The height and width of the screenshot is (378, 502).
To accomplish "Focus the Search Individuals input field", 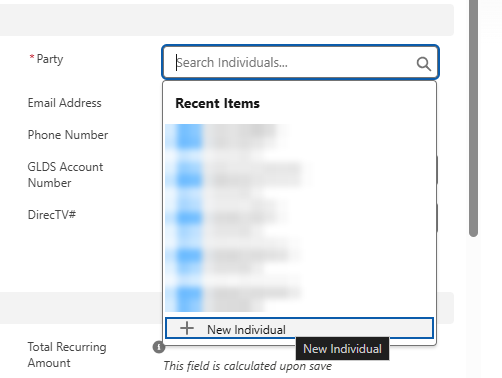I will point(301,62).
